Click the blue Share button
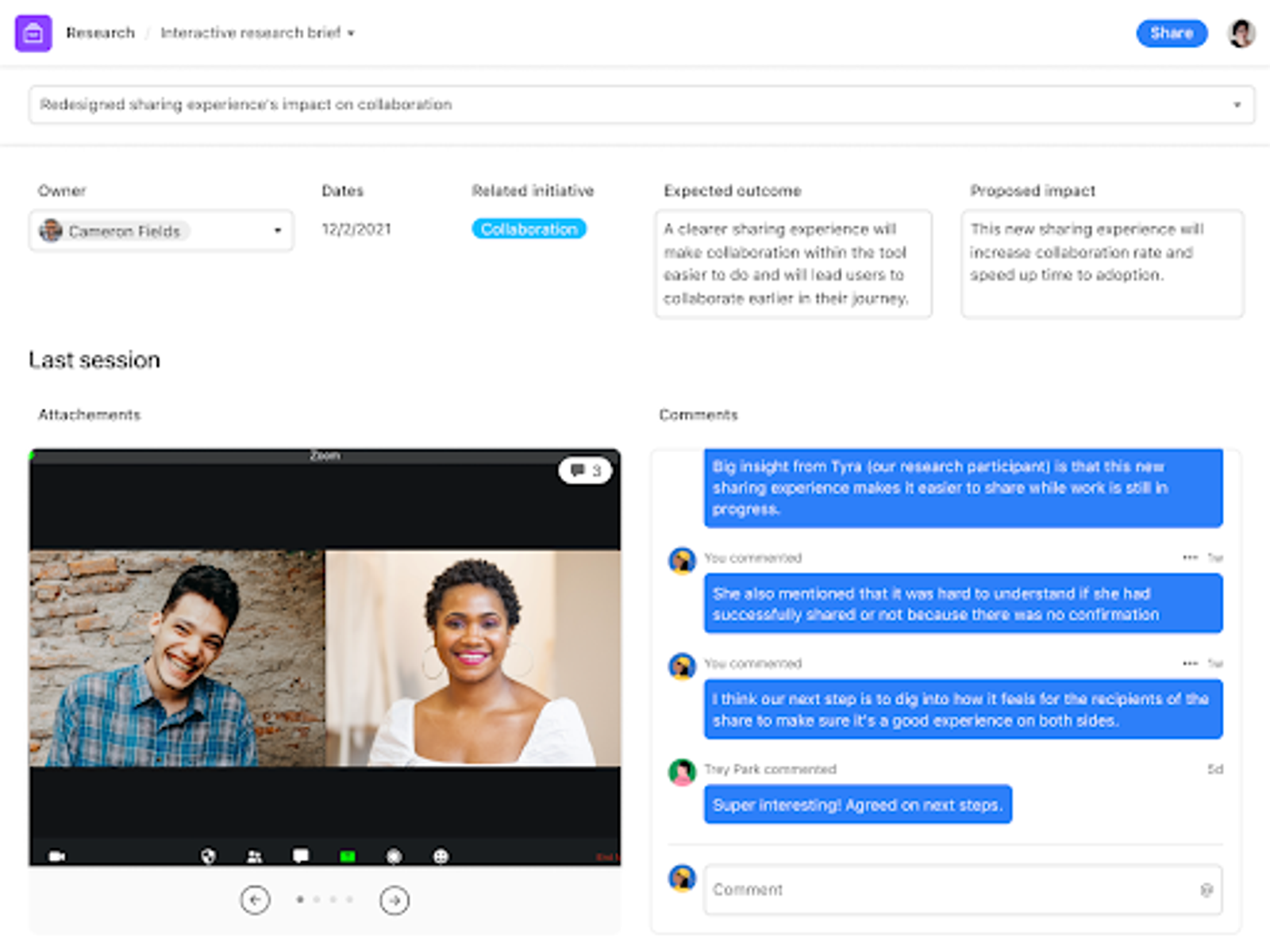Viewport: 1270px width, 952px height. point(1172,33)
